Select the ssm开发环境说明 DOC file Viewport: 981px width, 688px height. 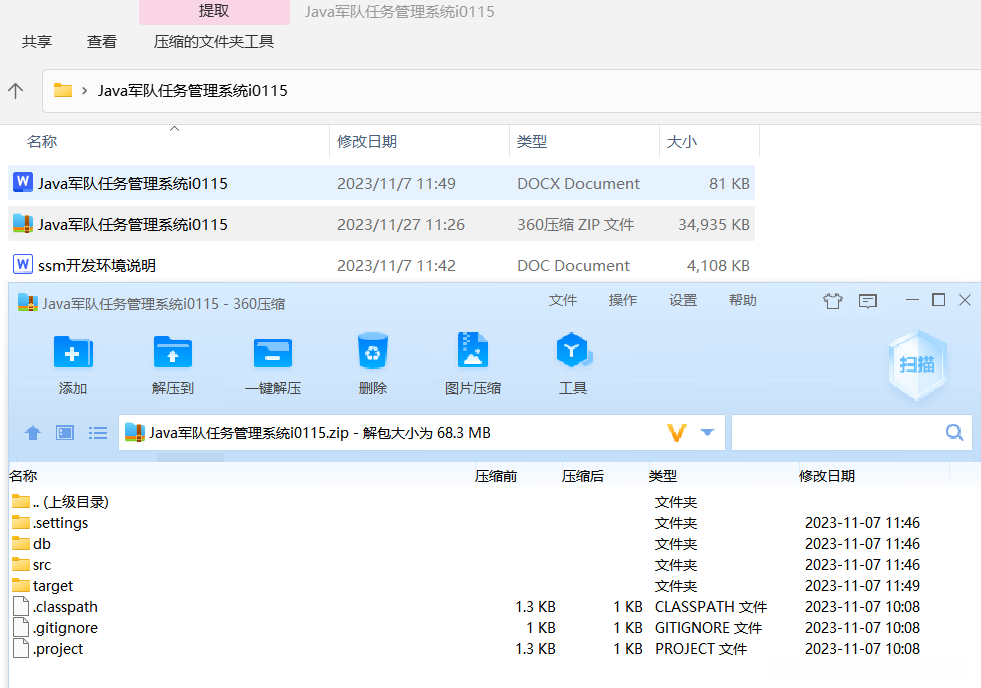(381, 265)
